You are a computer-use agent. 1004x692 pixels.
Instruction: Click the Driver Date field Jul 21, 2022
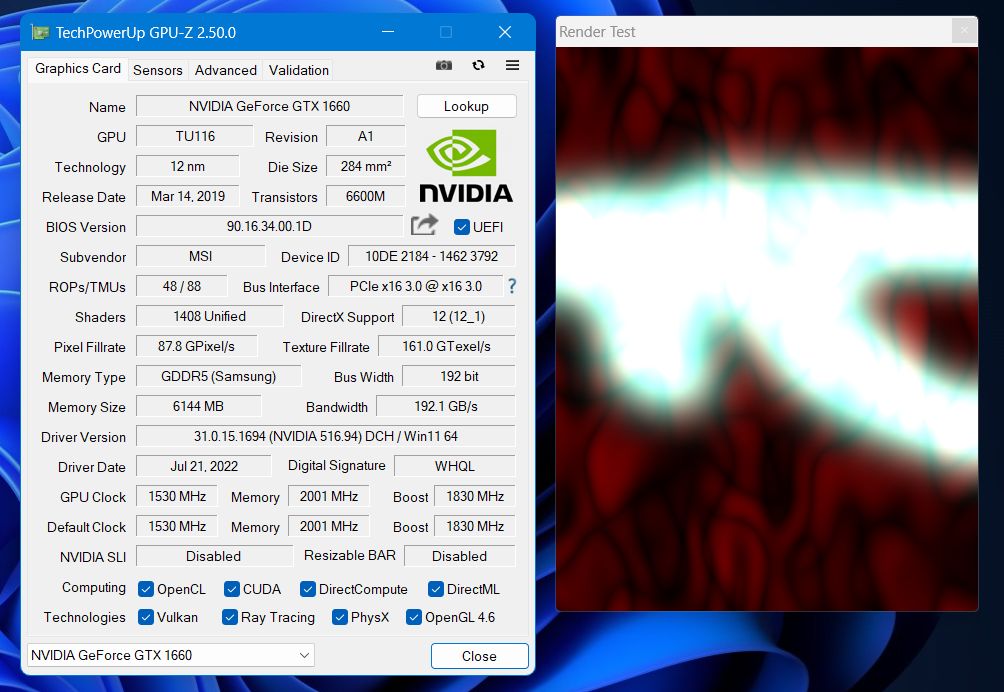[x=204, y=466]
